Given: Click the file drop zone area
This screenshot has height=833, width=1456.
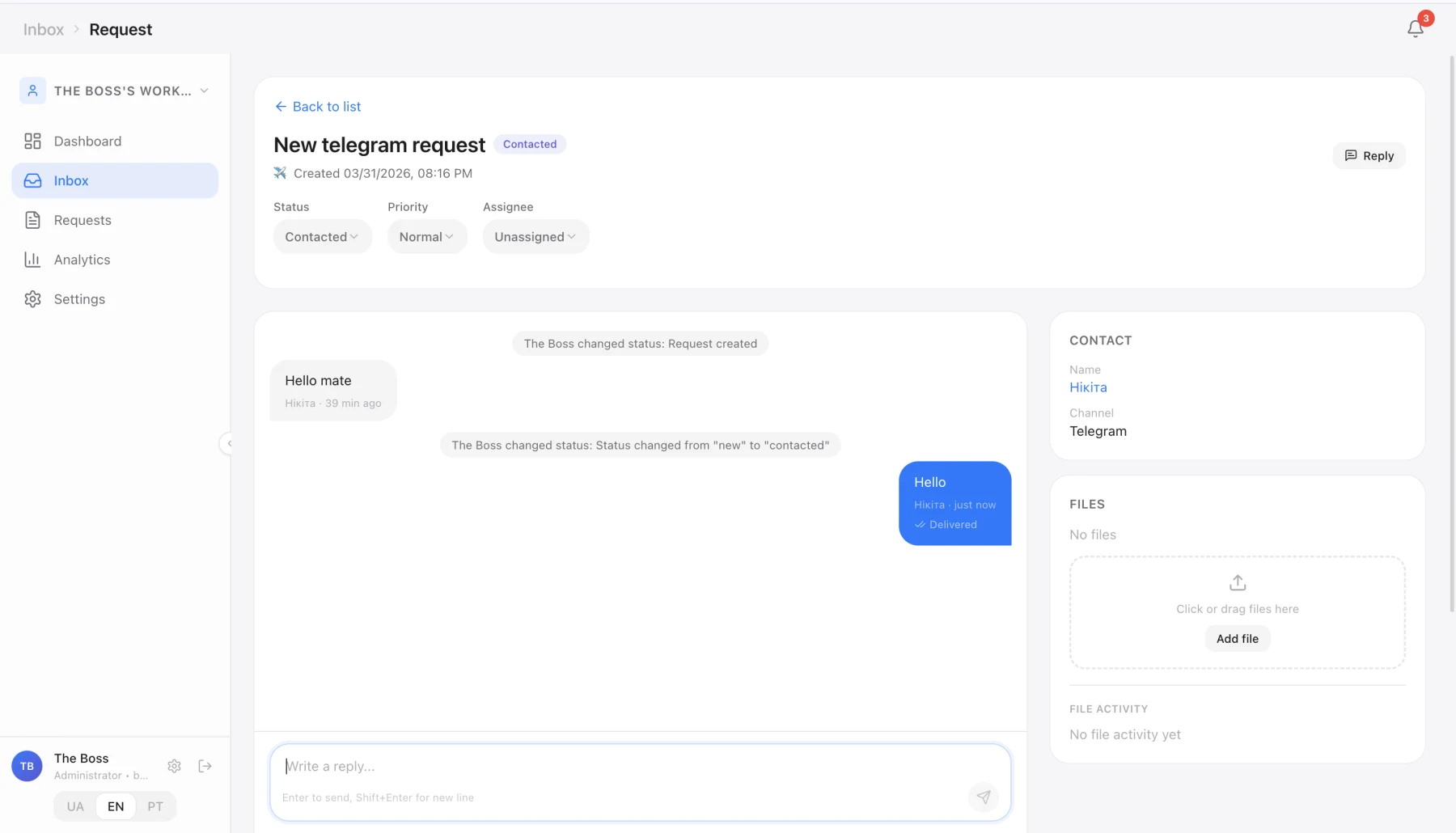Looking at the screenshot, I should pos(1238,612).
